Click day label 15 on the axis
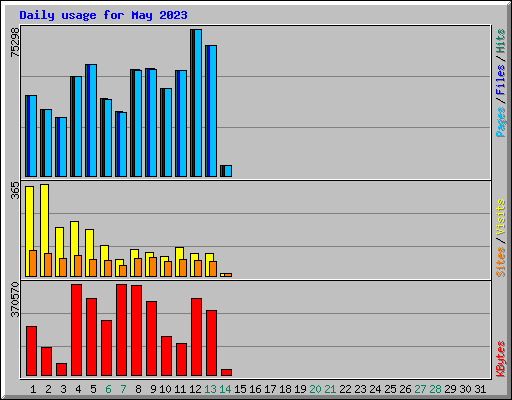512x400 pixels. pos(240,389)
